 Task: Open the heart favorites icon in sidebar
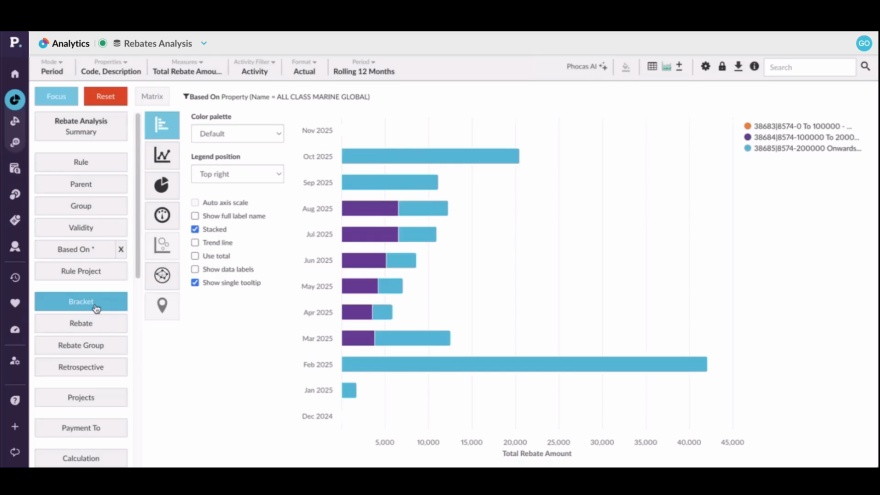pyautogui.click(x=15, y=303)
